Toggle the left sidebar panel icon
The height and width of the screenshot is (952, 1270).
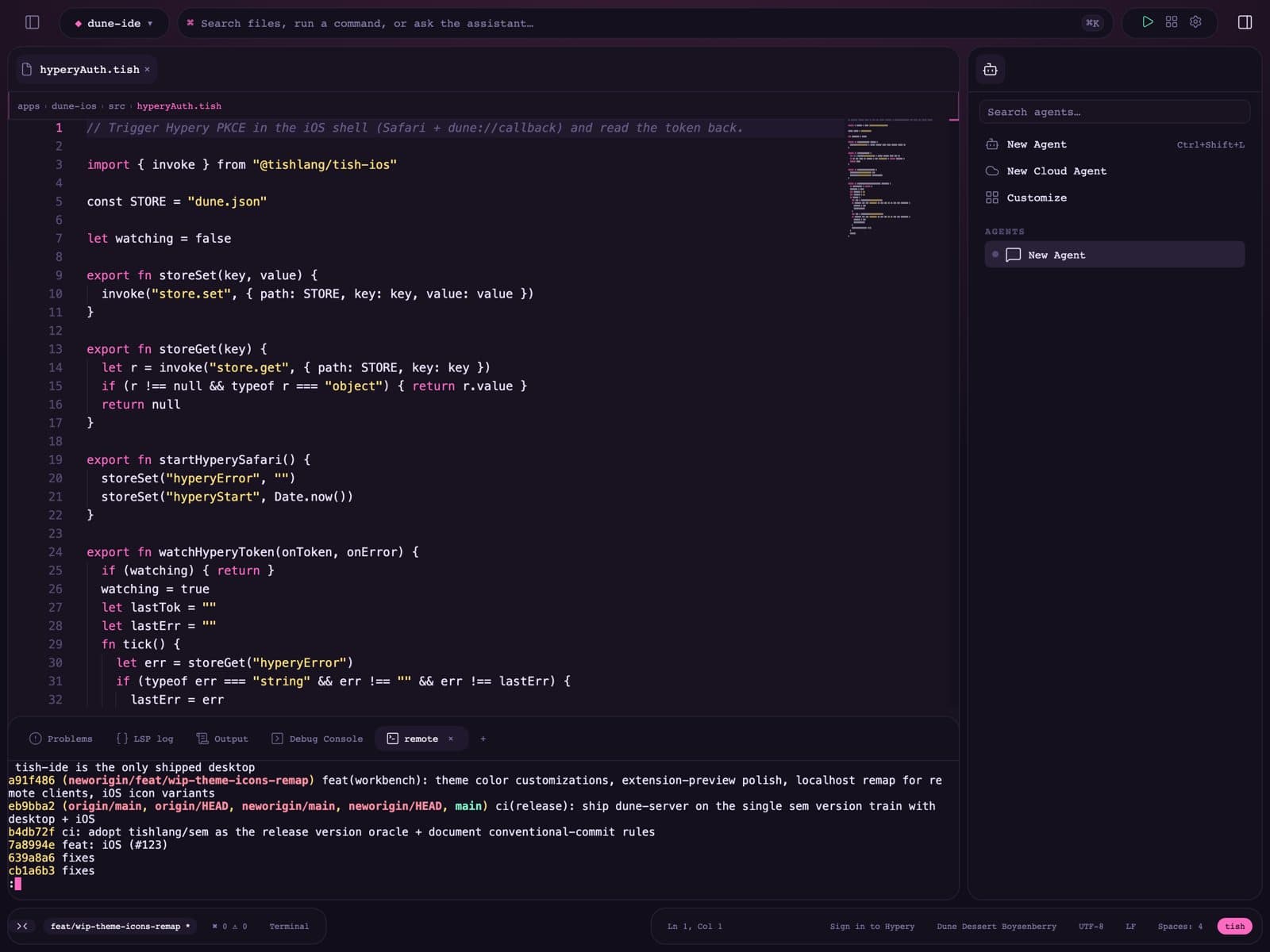tap(33, 22)
